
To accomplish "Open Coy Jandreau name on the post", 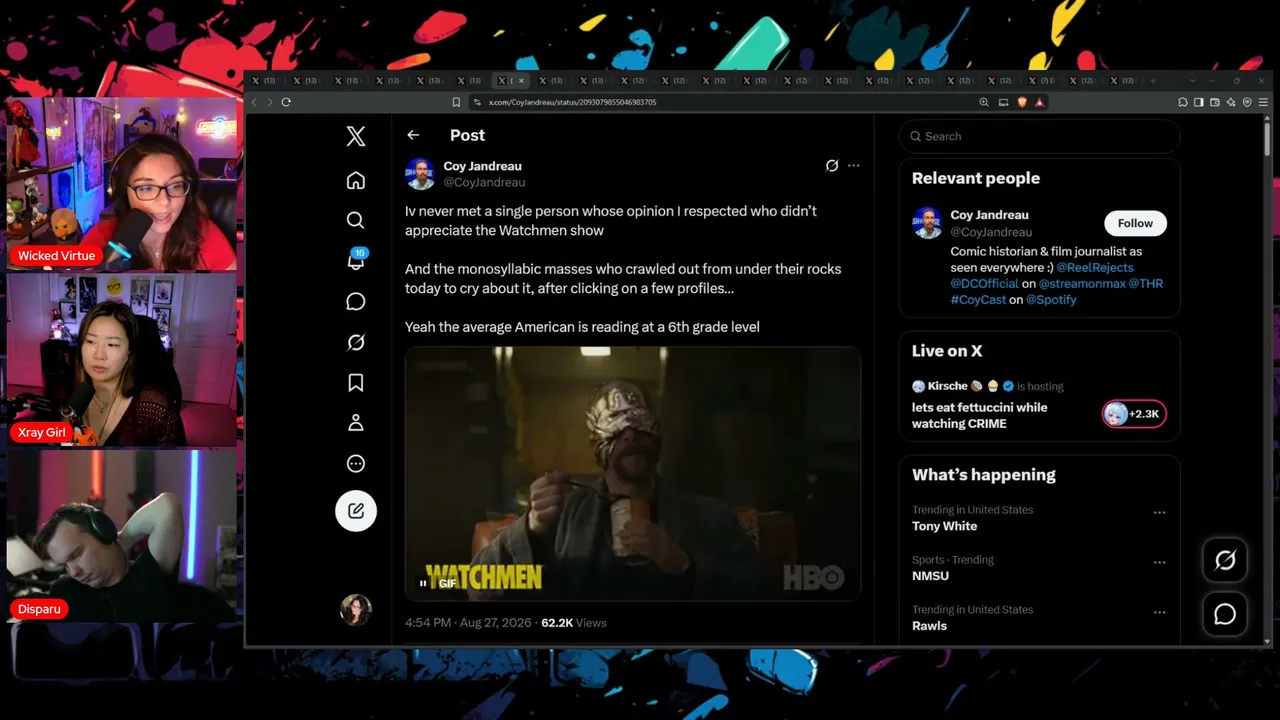I will coord(482,166).
